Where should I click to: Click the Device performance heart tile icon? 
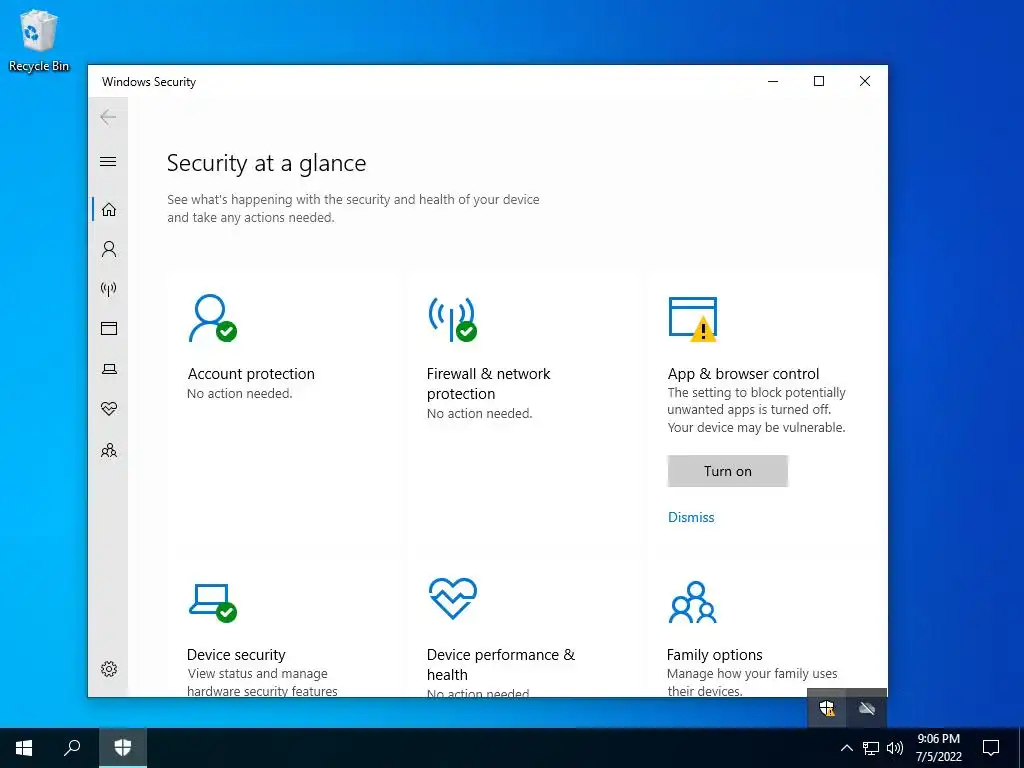(x=453, y=598)
